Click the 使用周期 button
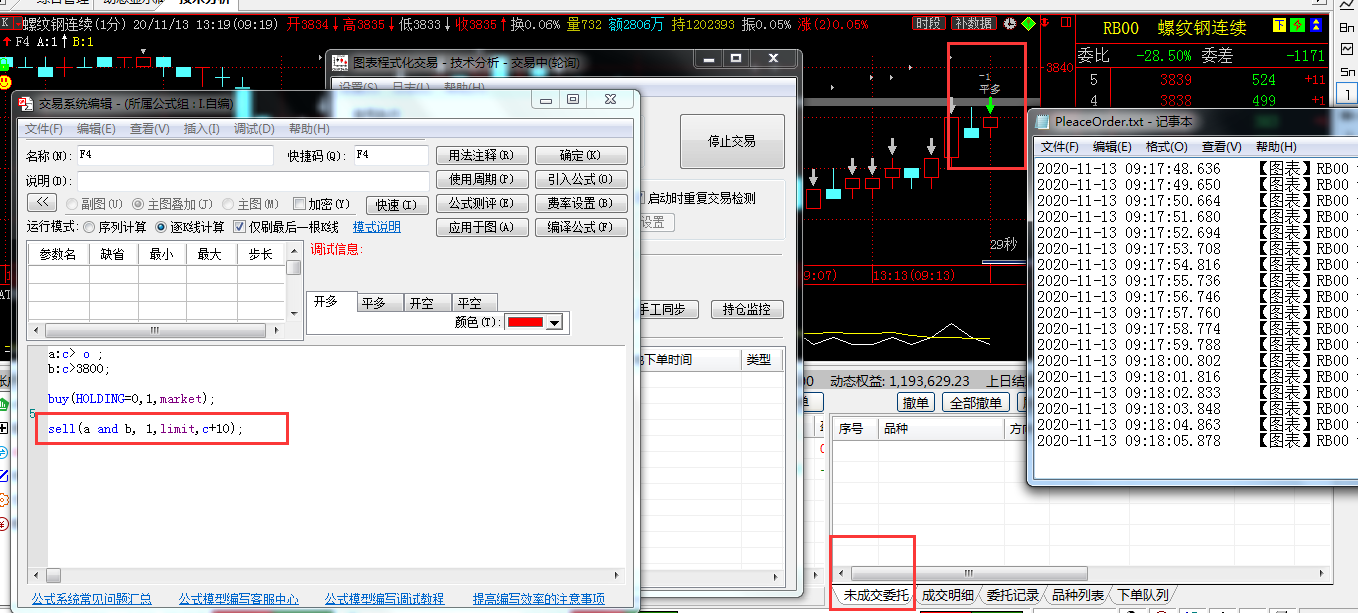Screen dimensions: 1358x613 (481, 180)
